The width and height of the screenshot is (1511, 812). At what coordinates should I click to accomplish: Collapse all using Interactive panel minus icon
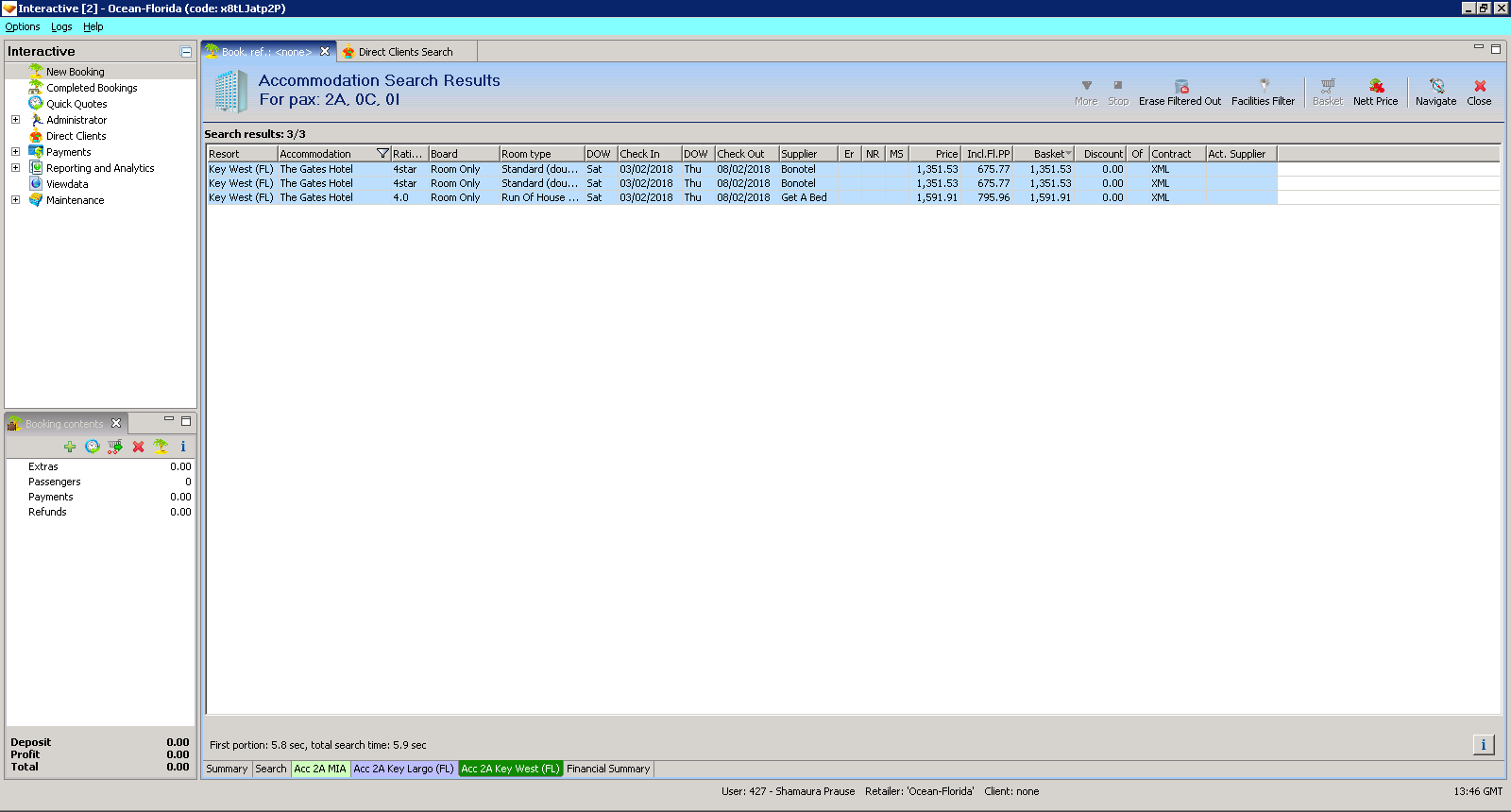click(x=186, y=52)
